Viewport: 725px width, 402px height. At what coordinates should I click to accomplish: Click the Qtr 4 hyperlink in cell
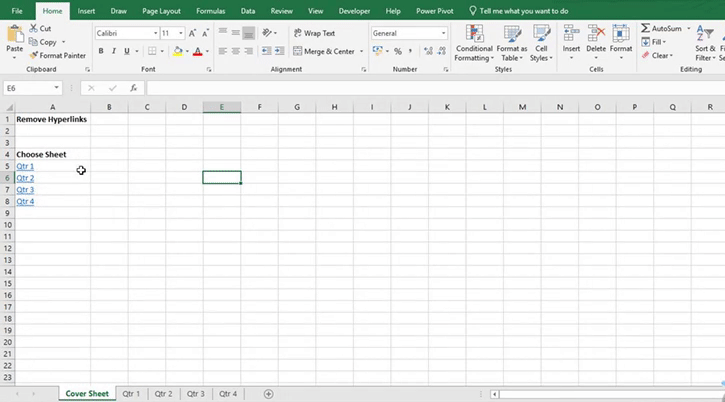25,201
